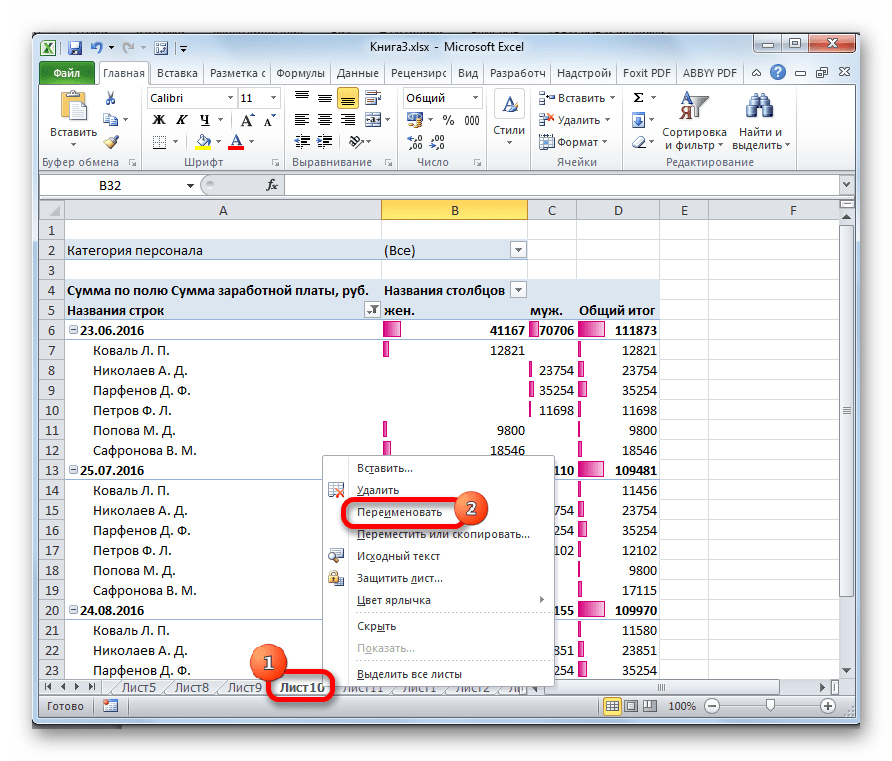The height and width of the screenshot is (761, 892).
Task: Open Sort and Filter funnel icon
Action: 692,106
